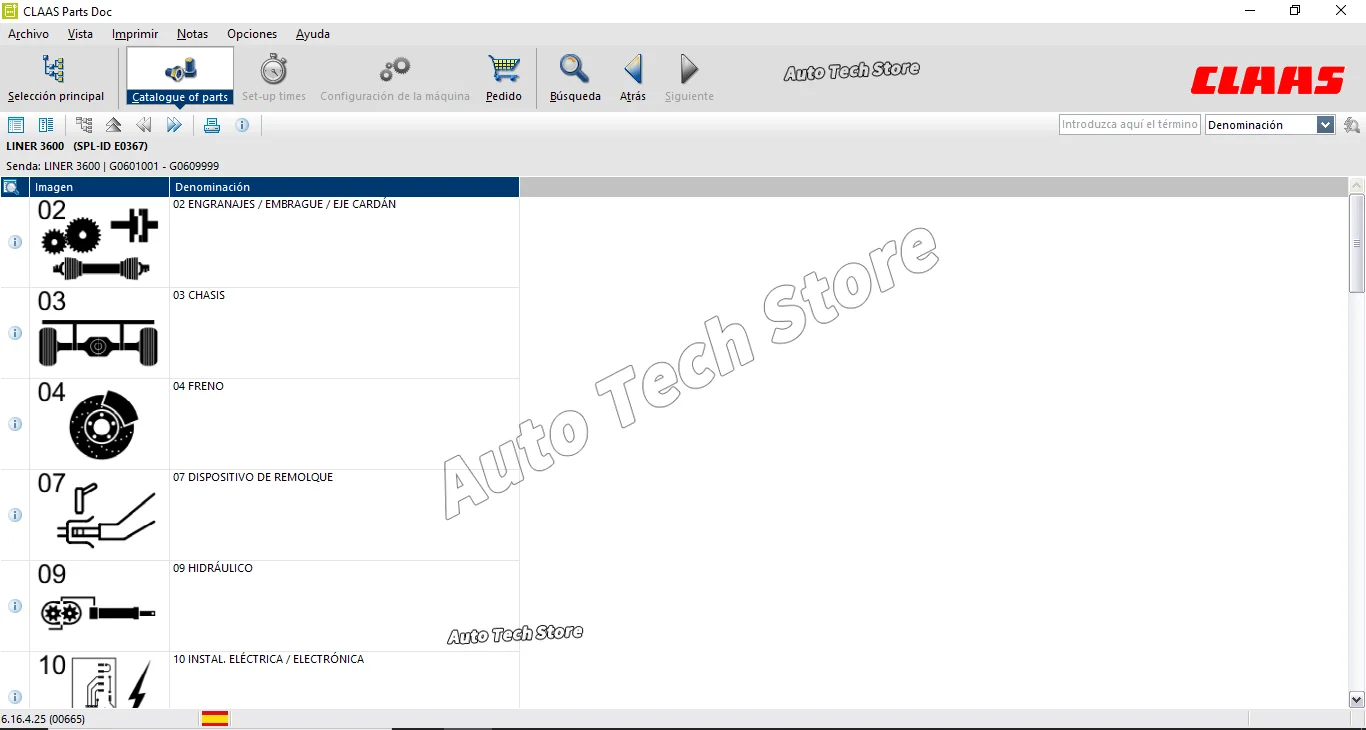Open the Notas menu
This screenshot has height=730, width=1366.
point(193,34)
